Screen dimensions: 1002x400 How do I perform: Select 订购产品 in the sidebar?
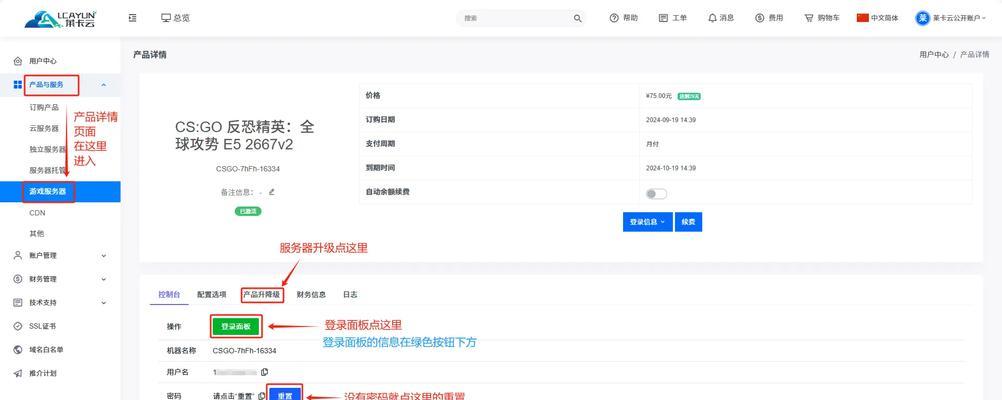(44, 107)
